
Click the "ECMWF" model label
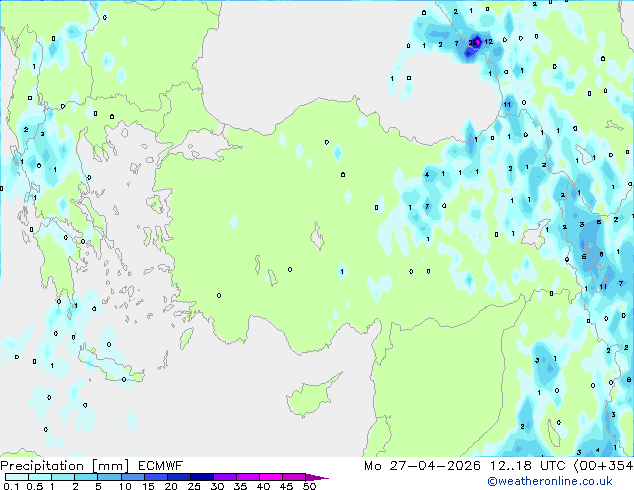pos(161,466)
